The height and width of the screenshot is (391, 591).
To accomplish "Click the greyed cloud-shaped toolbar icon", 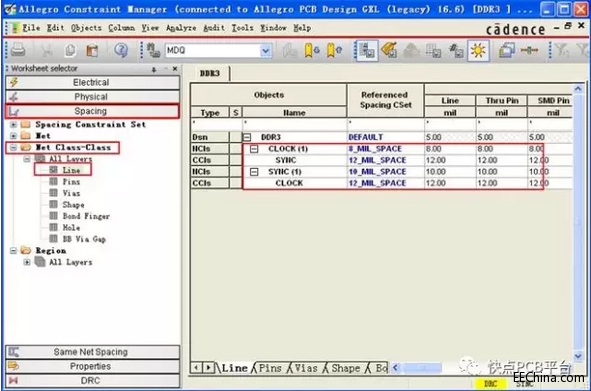I will pos(411,50).
